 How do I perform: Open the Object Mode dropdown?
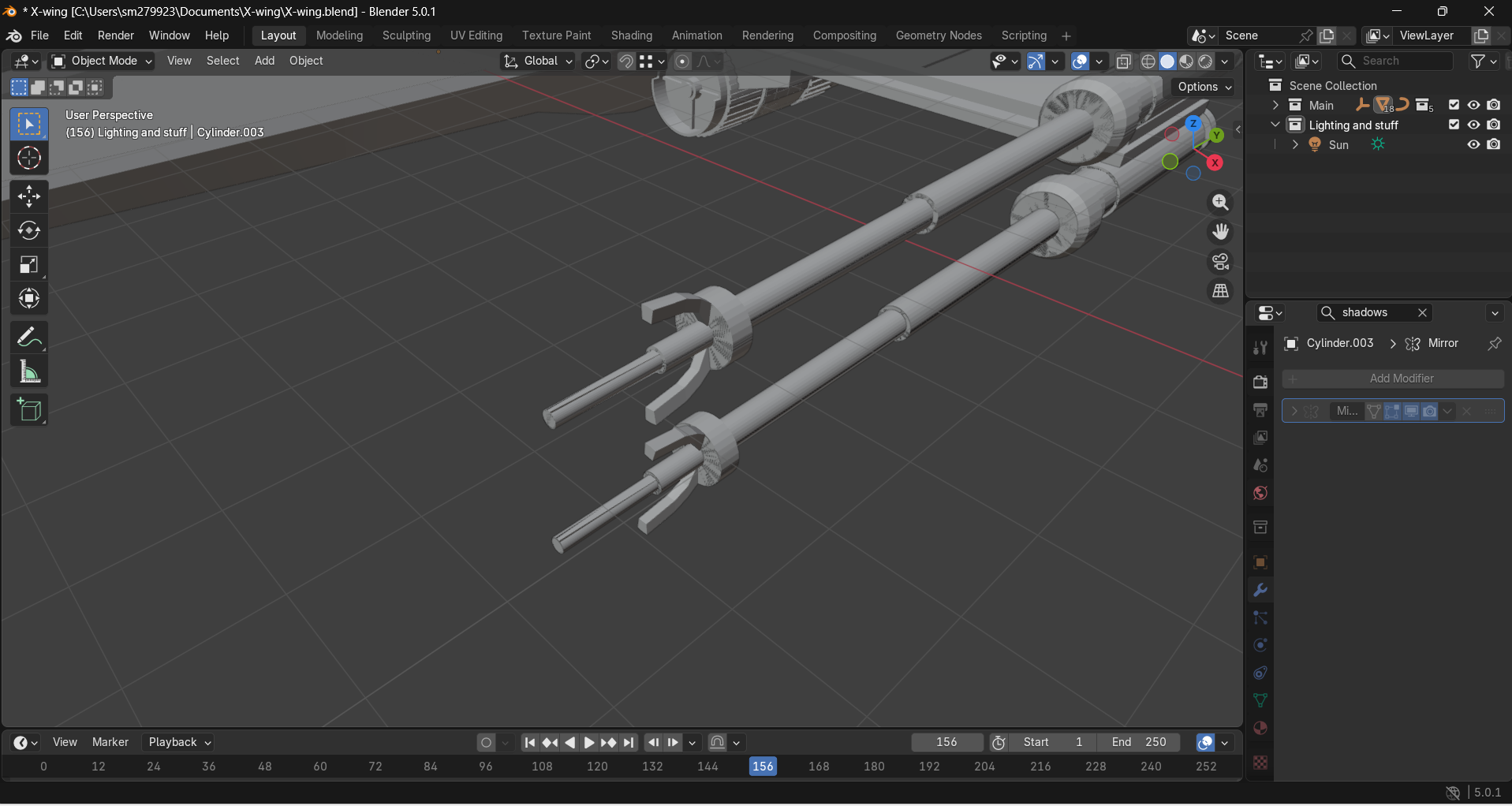(102, 62)
